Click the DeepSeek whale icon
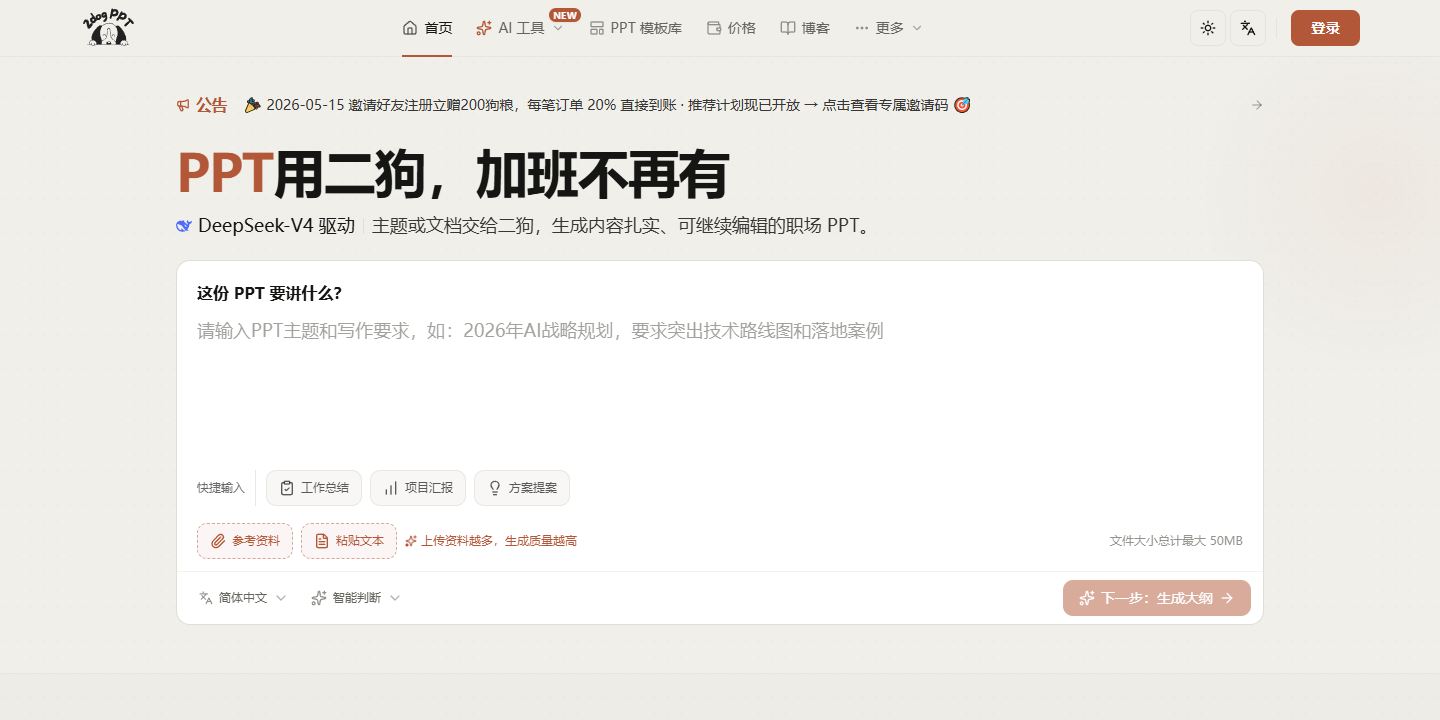 [184, 226]
